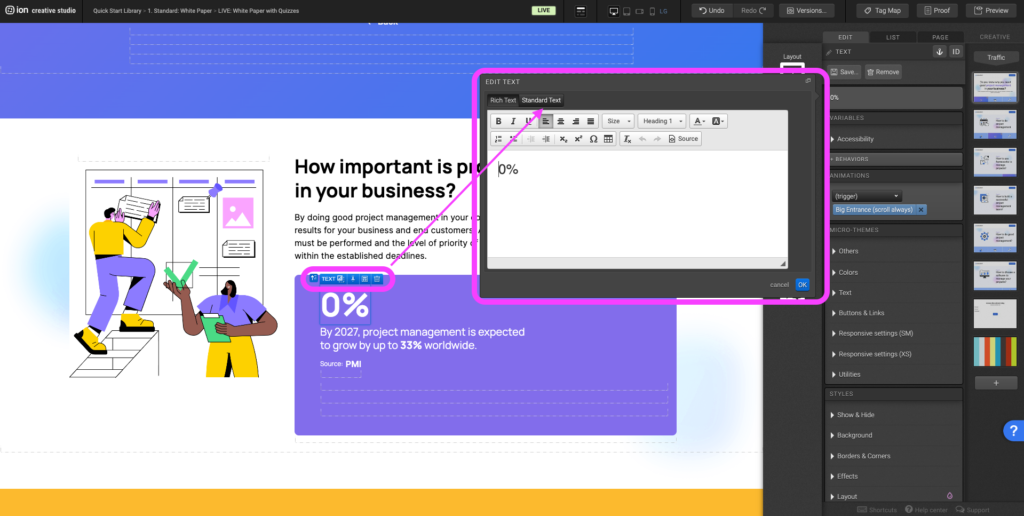Open the PAGE tab in sidebar

(940, 37)
